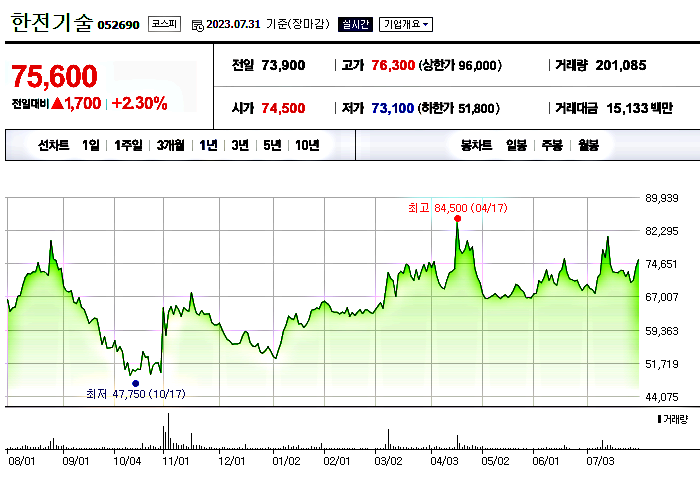Click the 한전기술 stock name title
This screenshot has height=484, width=700.
click(52, 22)
